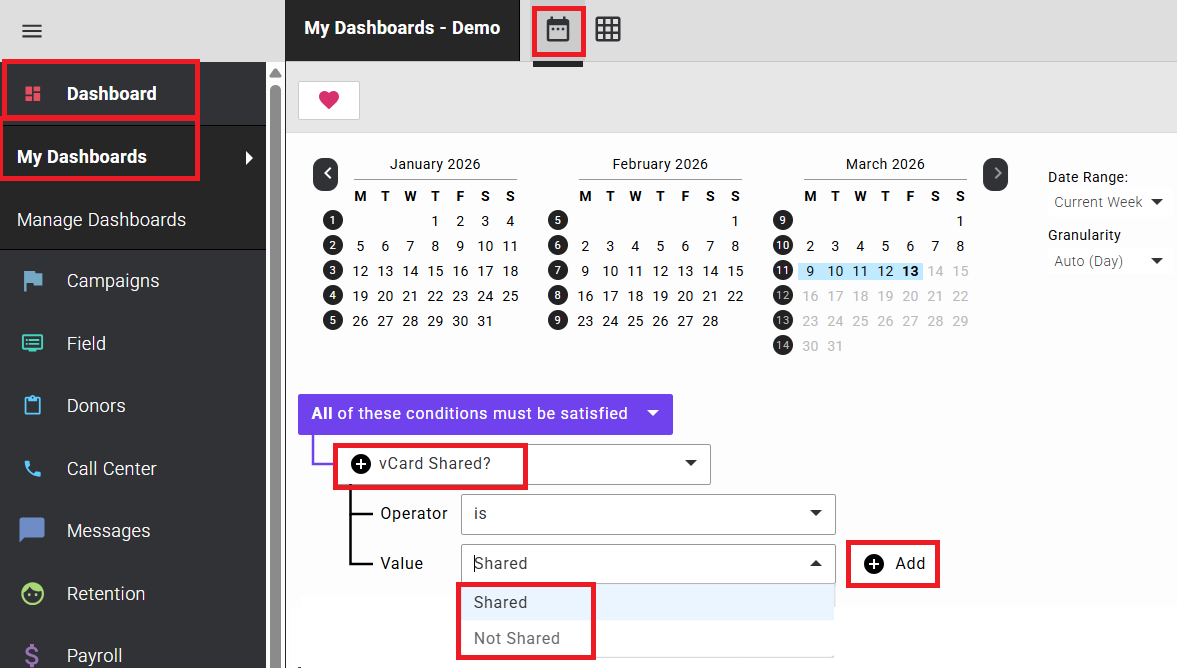Switch to the grid view icon
This screenshot has width=1177, height=668.
(x=608, y=29)
